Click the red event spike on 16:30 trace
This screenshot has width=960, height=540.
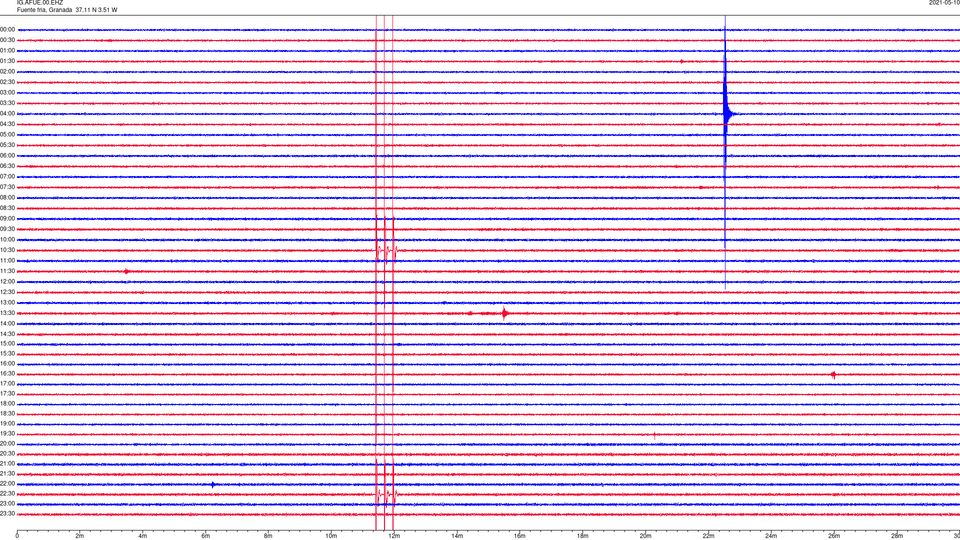[833, 374]
